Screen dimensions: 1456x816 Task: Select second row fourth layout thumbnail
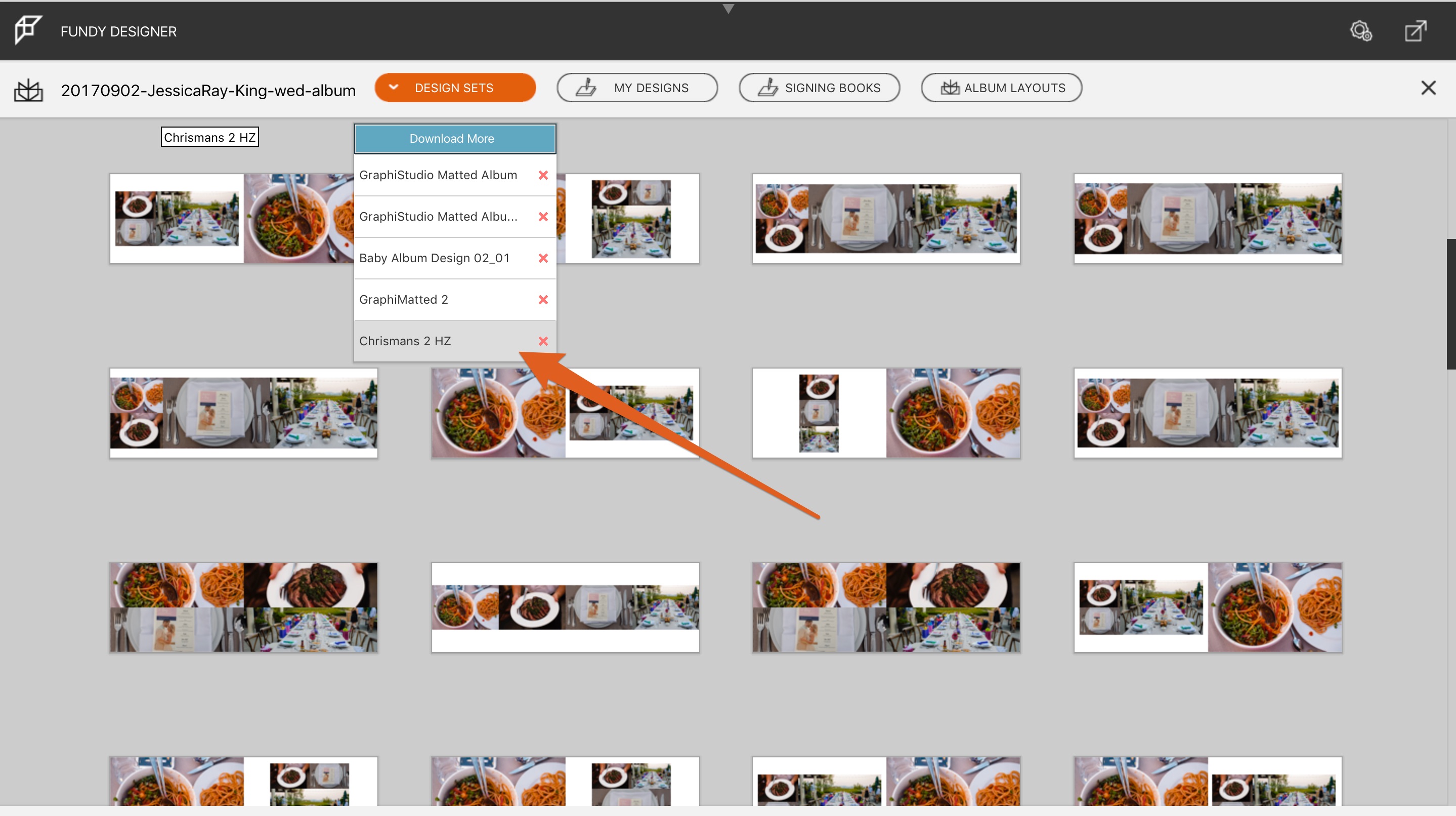pyautogui.click(x=1207, y=413)
